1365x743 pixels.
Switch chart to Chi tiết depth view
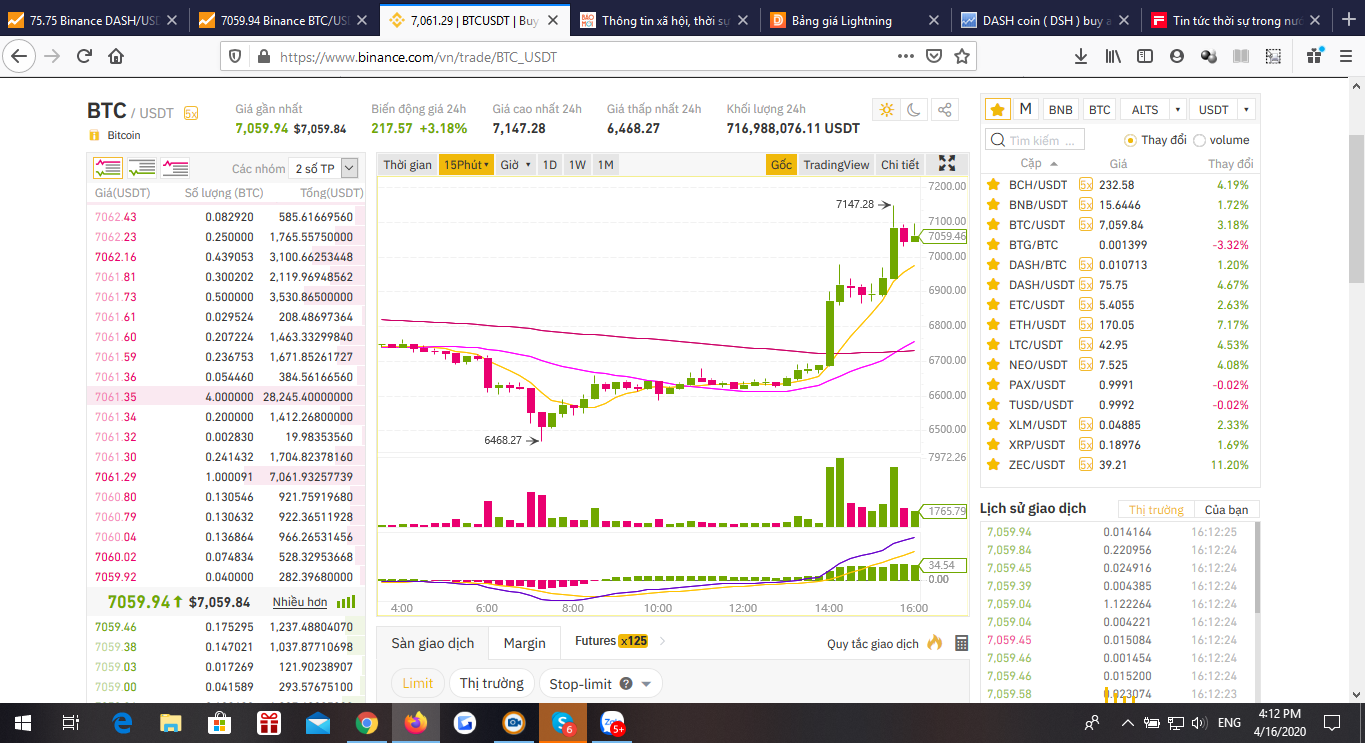click(x=900, y=164)
